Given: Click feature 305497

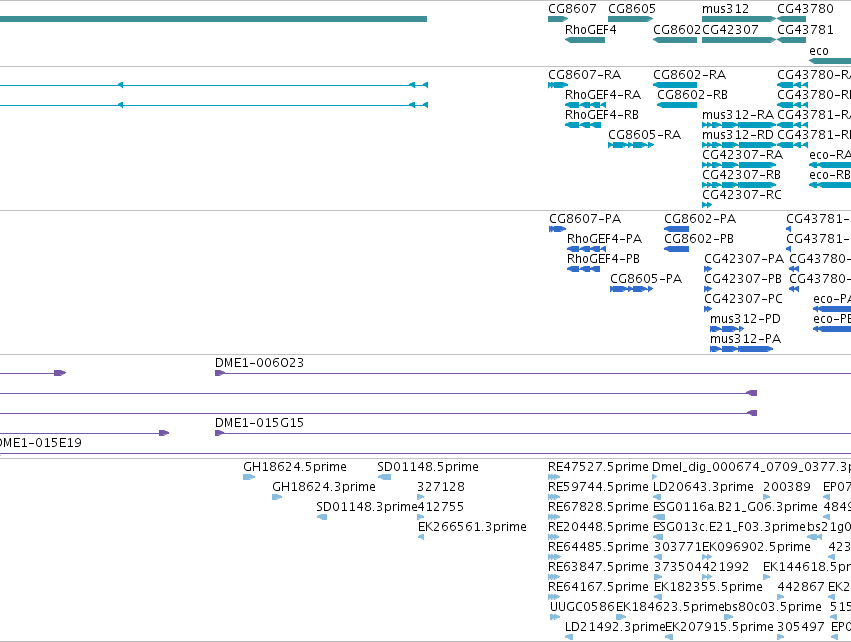Looking at the screenshot, I should 781,637.
